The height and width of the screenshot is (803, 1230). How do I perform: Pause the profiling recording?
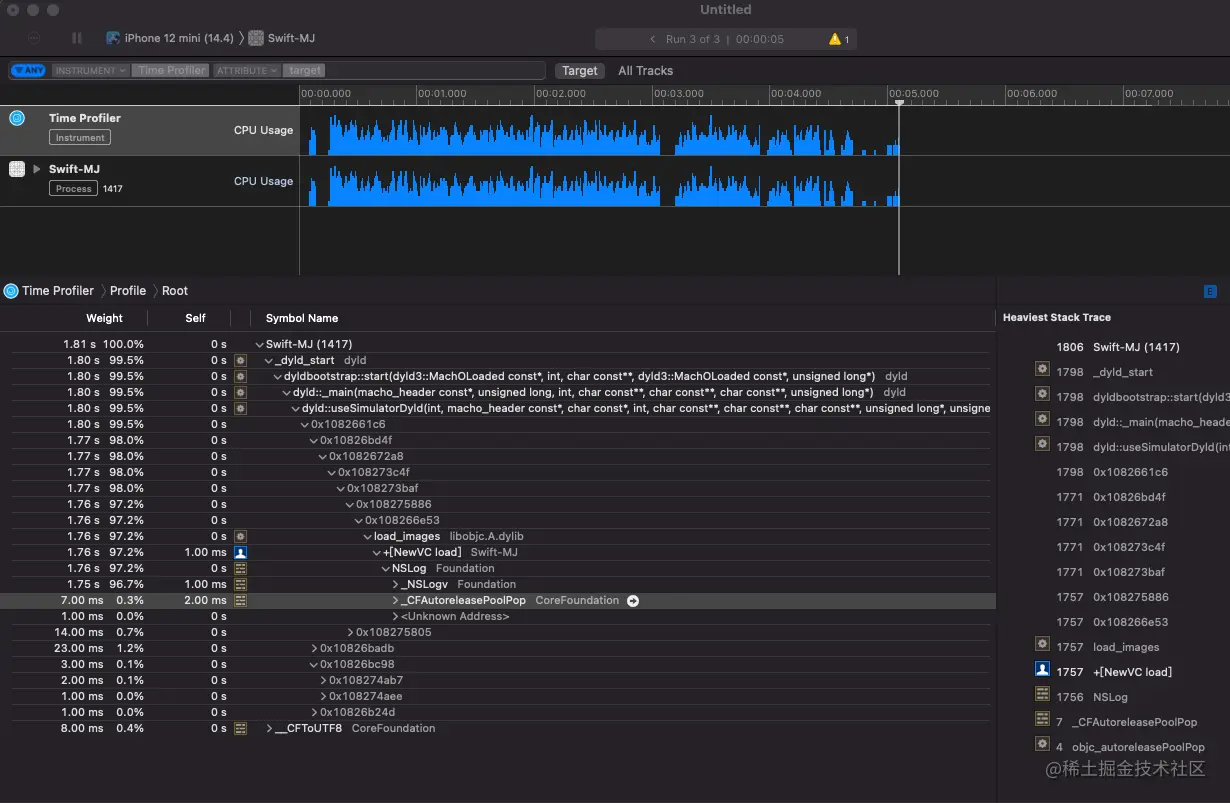[x=77, y=38]
